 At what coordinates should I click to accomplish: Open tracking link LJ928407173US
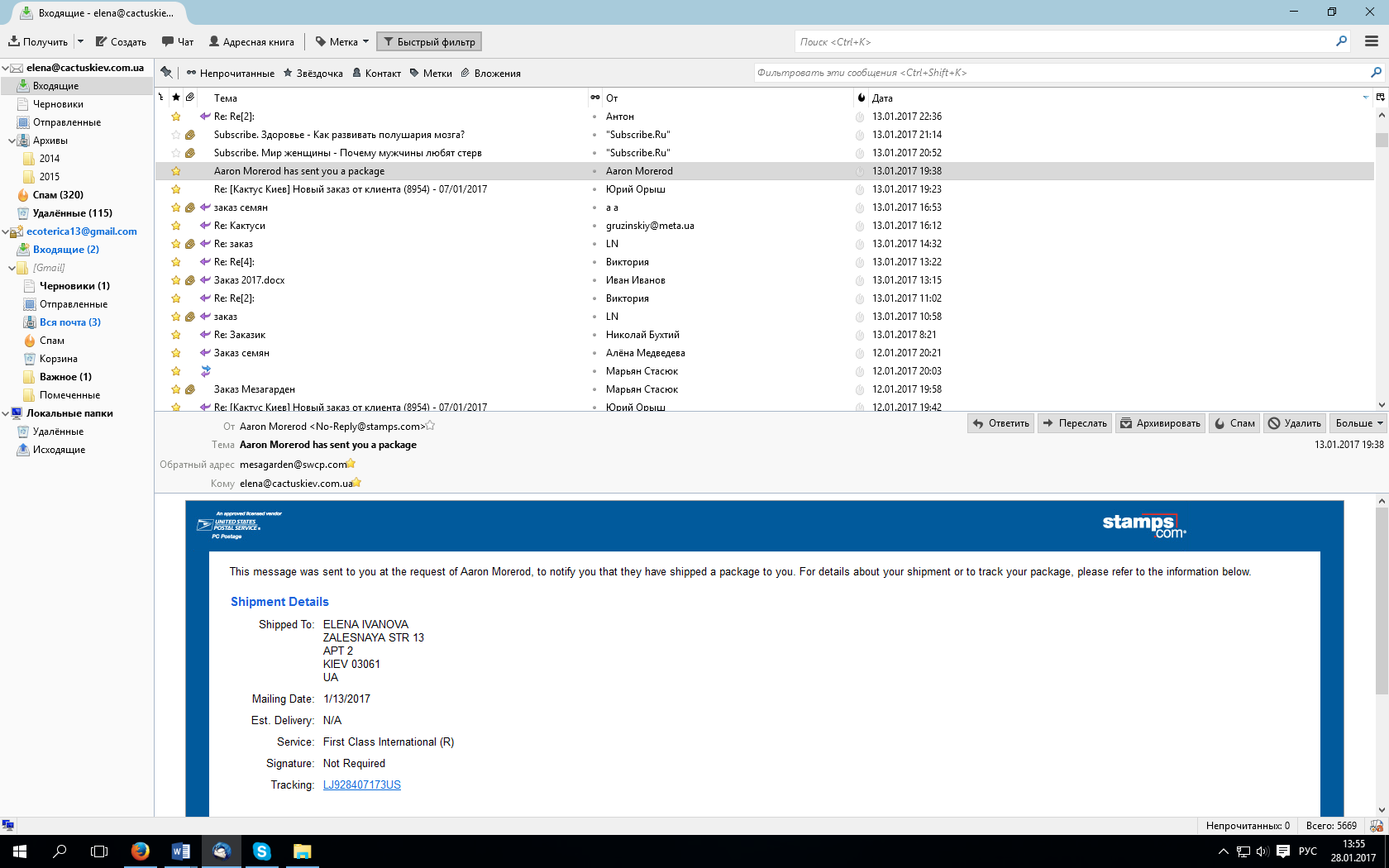click(x=361, y=785)
